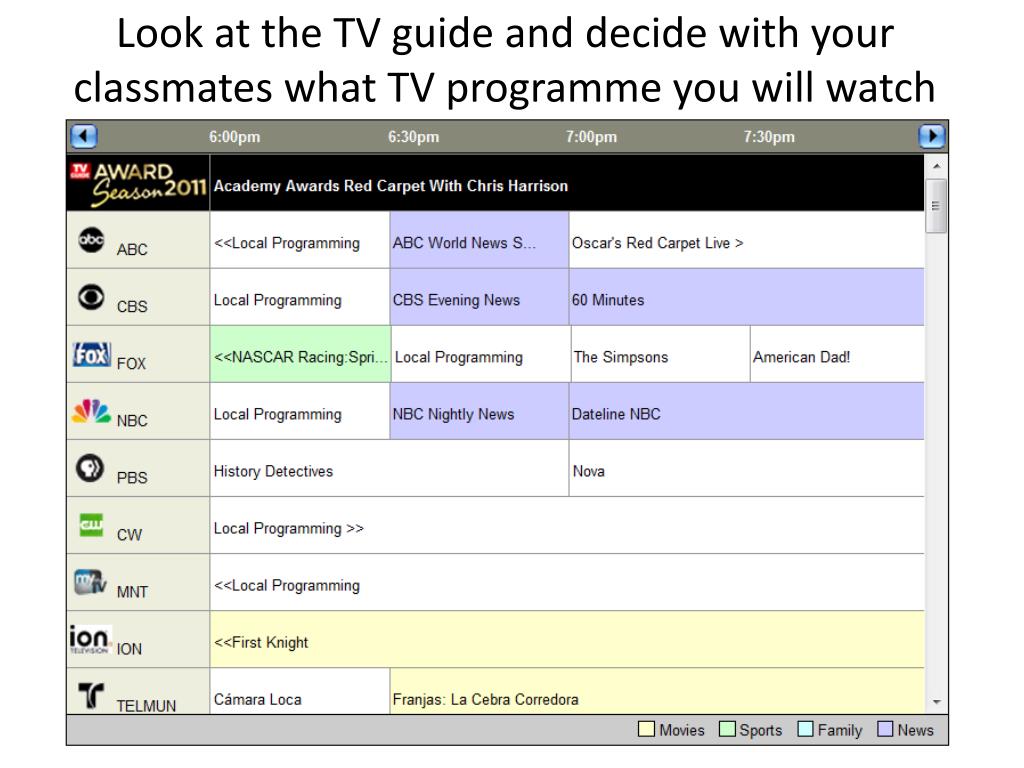Viewport: 1024px width, 768px height.
Task: Open the TV Guide Award Season 2011 logo
Action: (x=138, y=184)
